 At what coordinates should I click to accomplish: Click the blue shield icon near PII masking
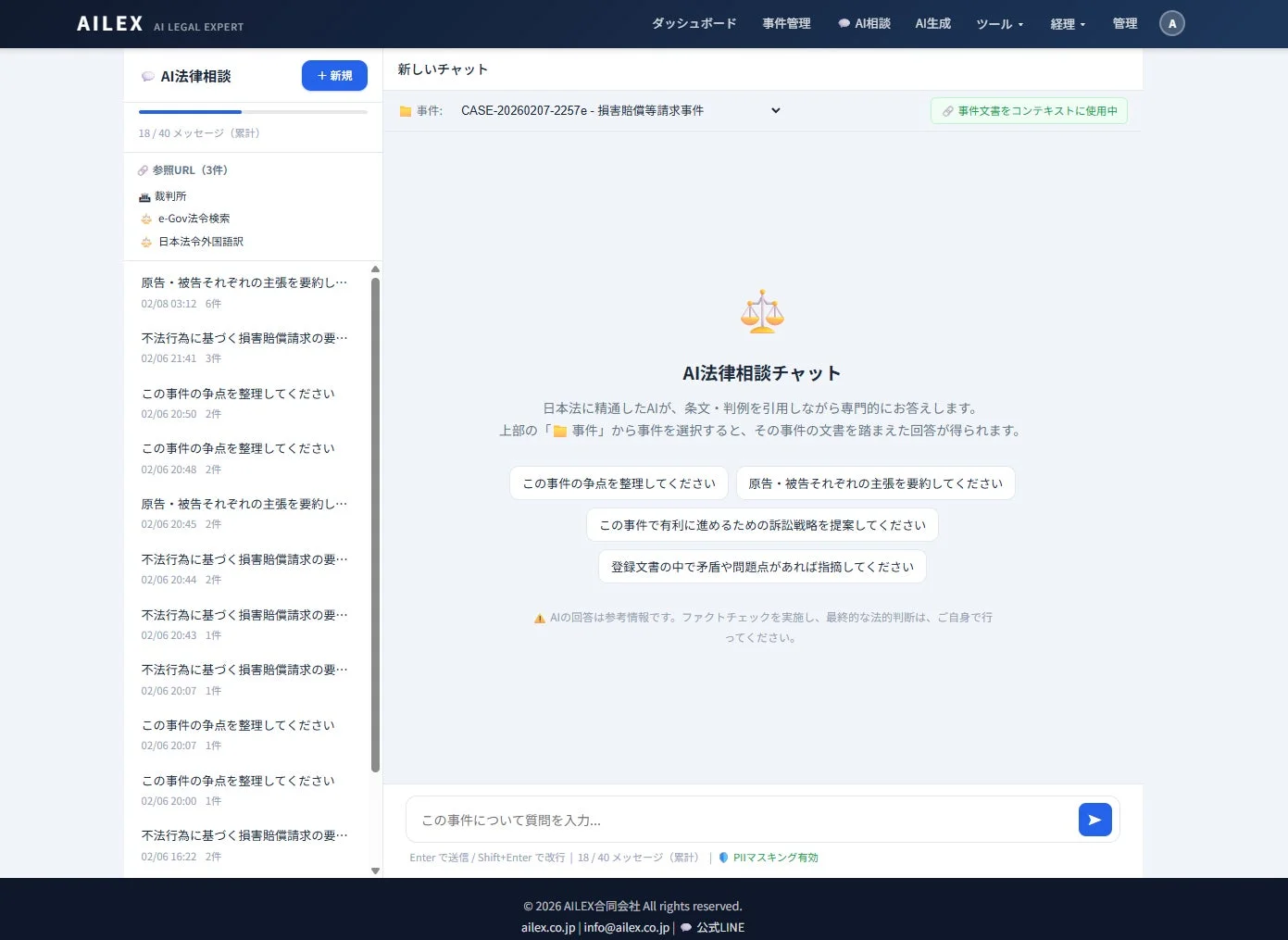point(723,858)
